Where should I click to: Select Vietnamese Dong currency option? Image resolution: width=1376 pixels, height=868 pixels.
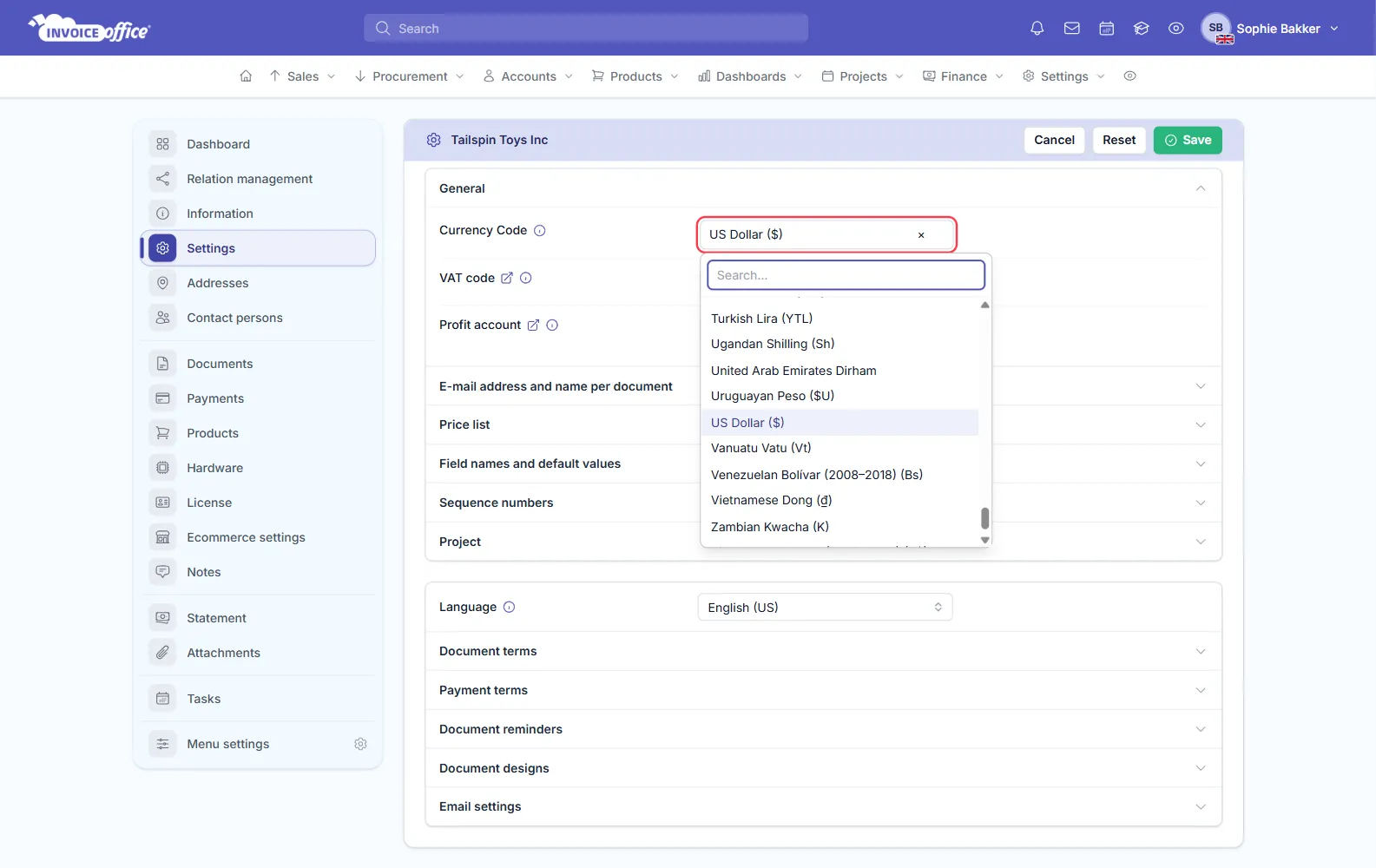coord(839,500)
